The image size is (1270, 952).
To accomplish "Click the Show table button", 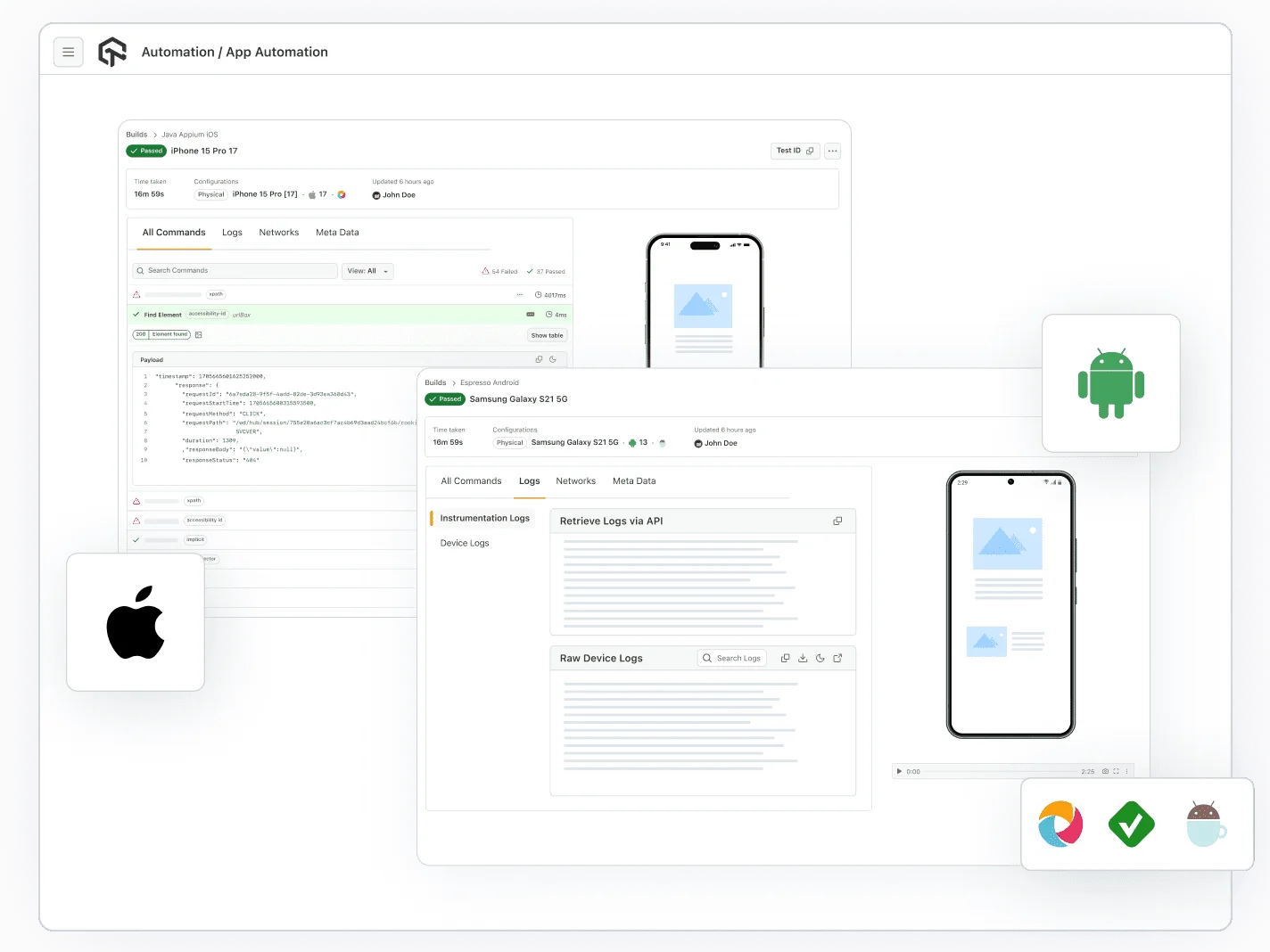I will pyautogui.click(x=547, y=336).
